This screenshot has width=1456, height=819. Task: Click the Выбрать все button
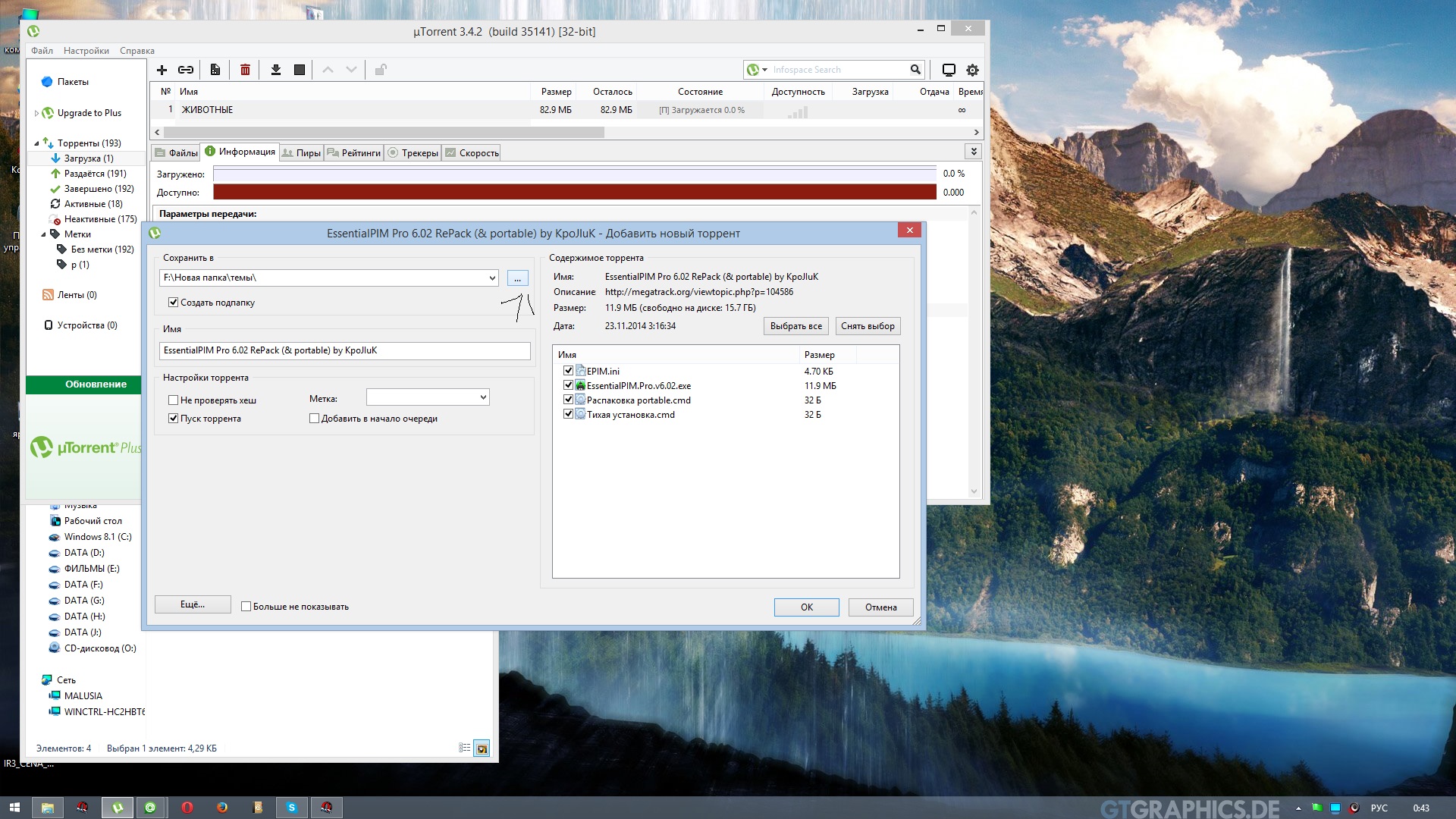click(x=795, y=326)
